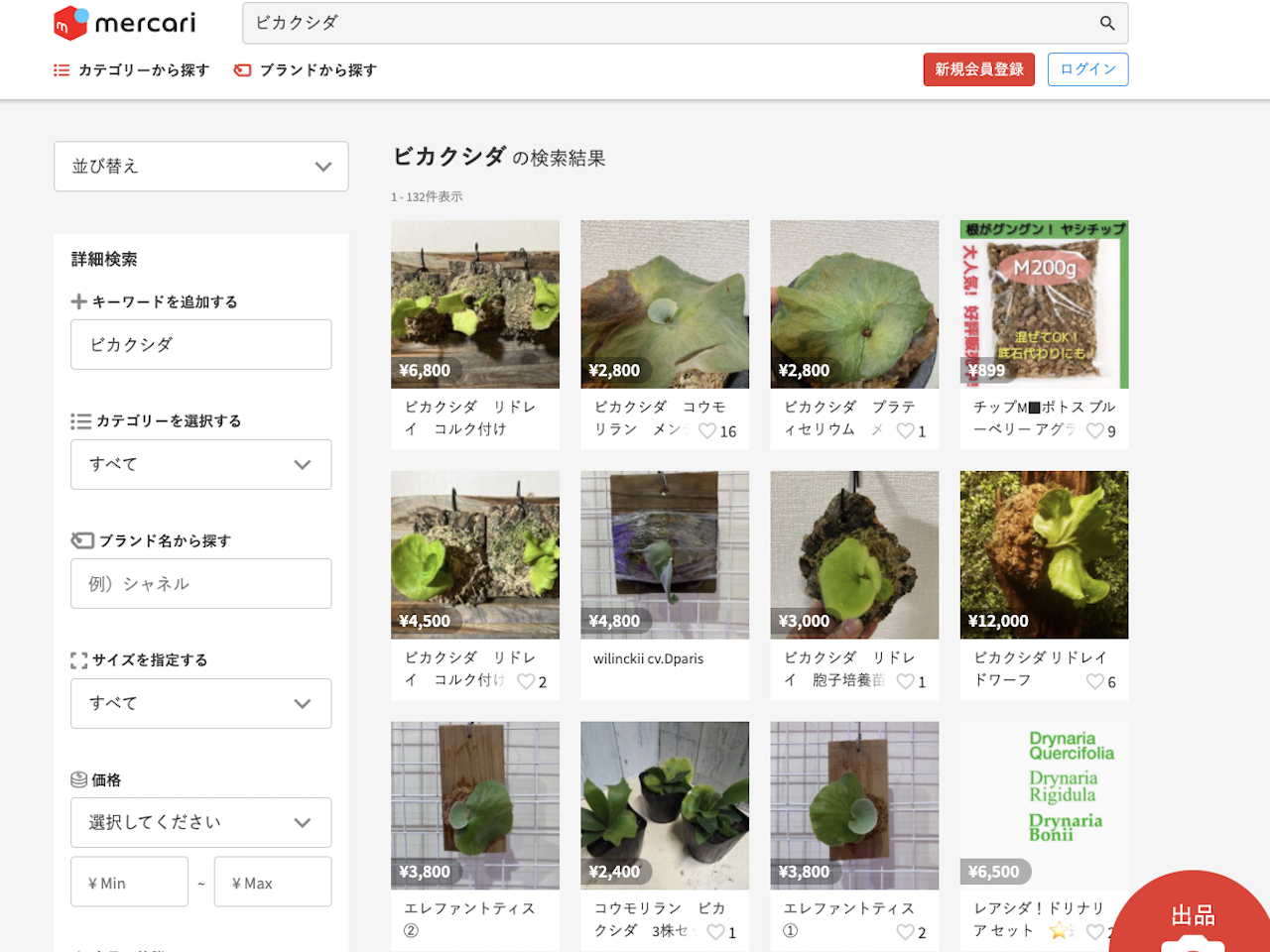Click the 詳細検索 panel heading
Screen dimensions: 1270x952
coord(104,260)
